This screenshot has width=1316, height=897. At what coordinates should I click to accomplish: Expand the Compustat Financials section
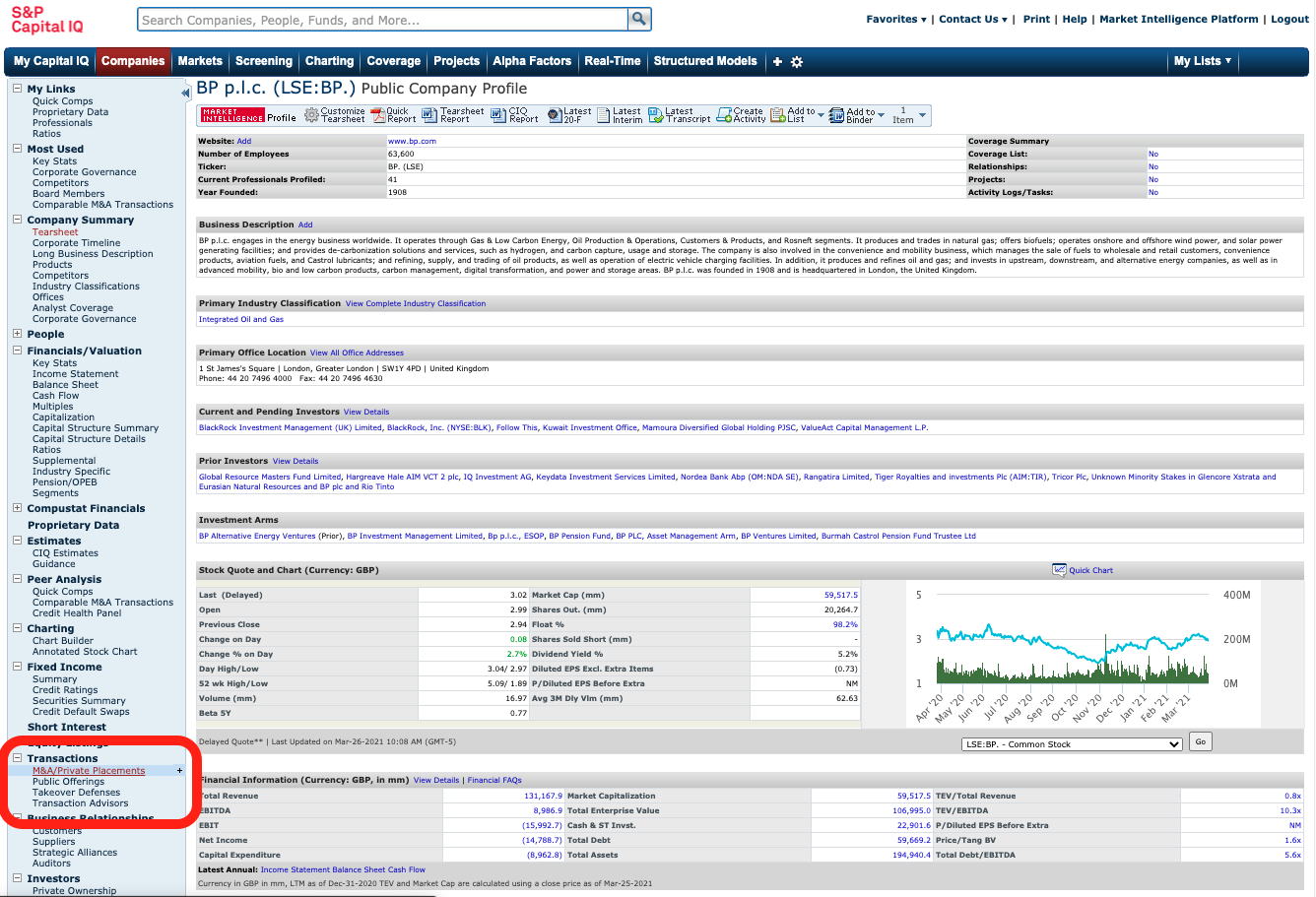(17, 508)
